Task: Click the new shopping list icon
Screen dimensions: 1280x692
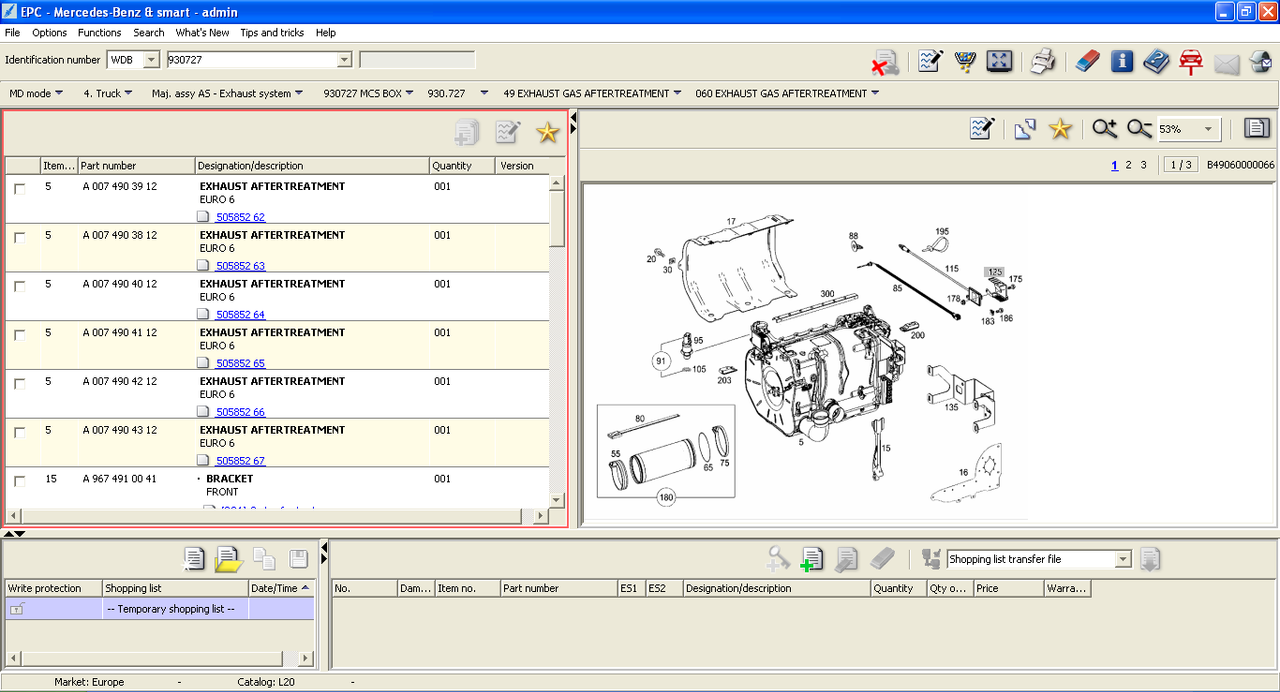Action: pos(194,559)
